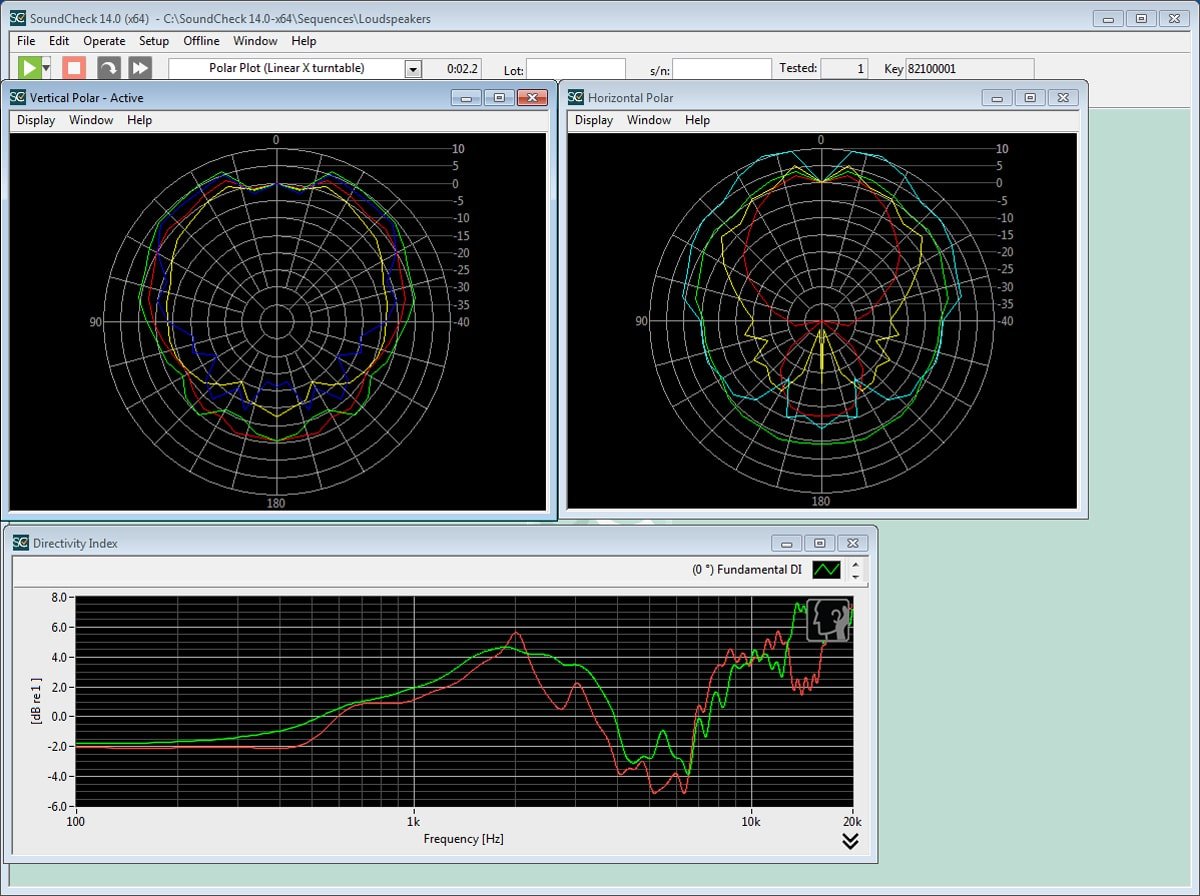1200x896 pixels.
Task: Click the double-arrow fast forward icon
Action: [x=140, y=68]
